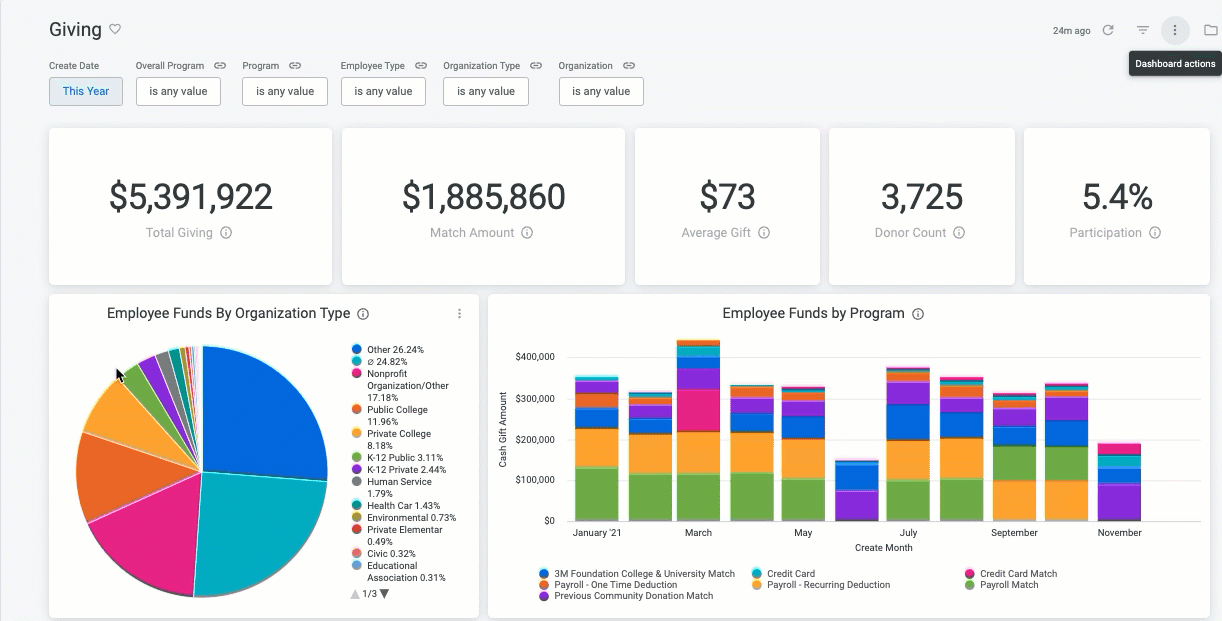Open Overall Program filter value dropdown

178,91
